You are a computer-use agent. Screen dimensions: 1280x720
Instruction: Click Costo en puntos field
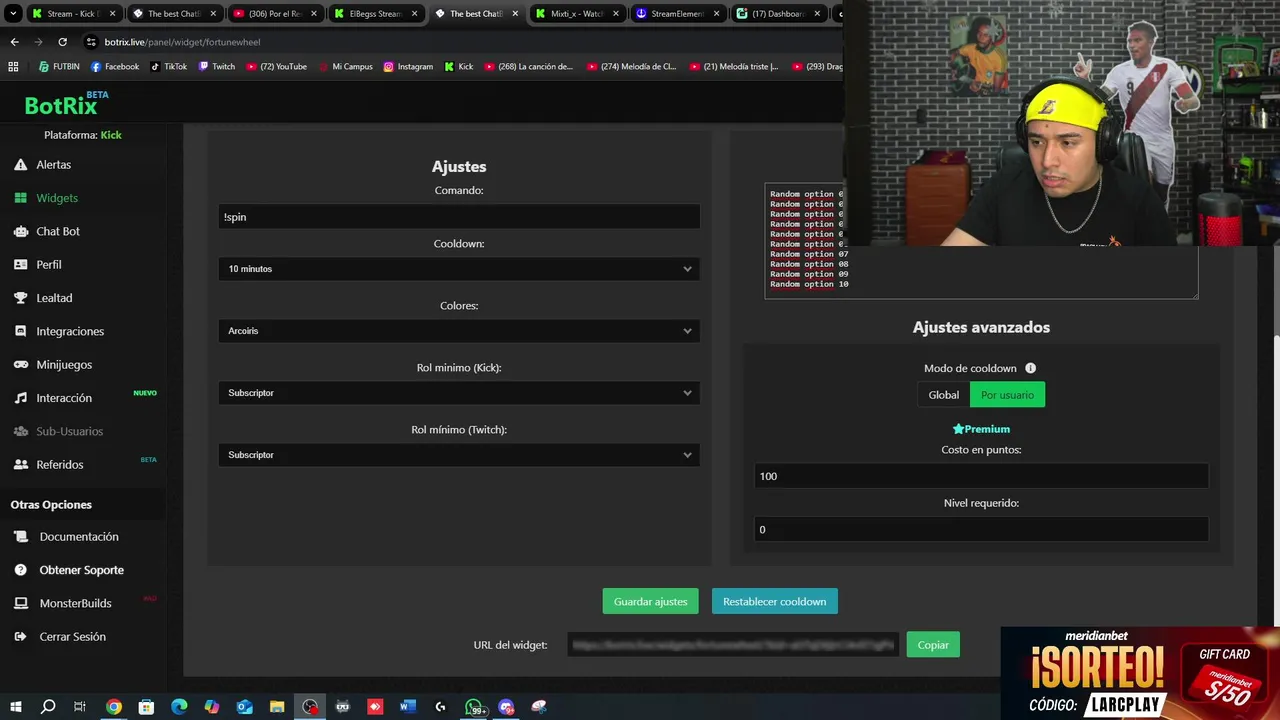point(981,476)
